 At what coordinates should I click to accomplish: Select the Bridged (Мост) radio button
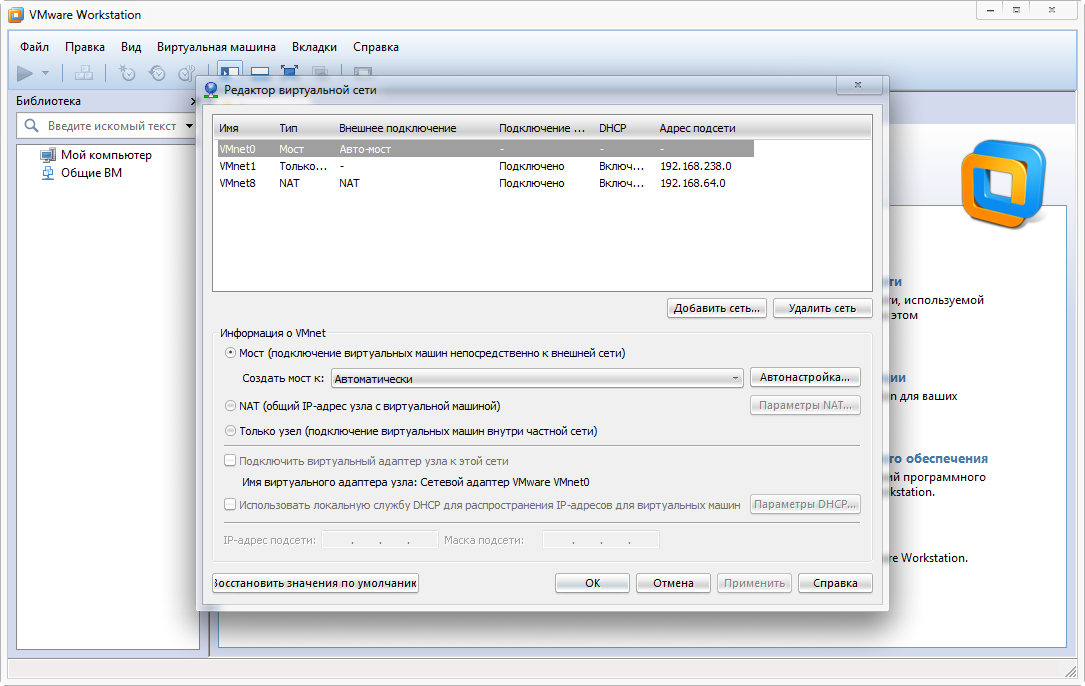pyautogui.click(x=231, y=353)
